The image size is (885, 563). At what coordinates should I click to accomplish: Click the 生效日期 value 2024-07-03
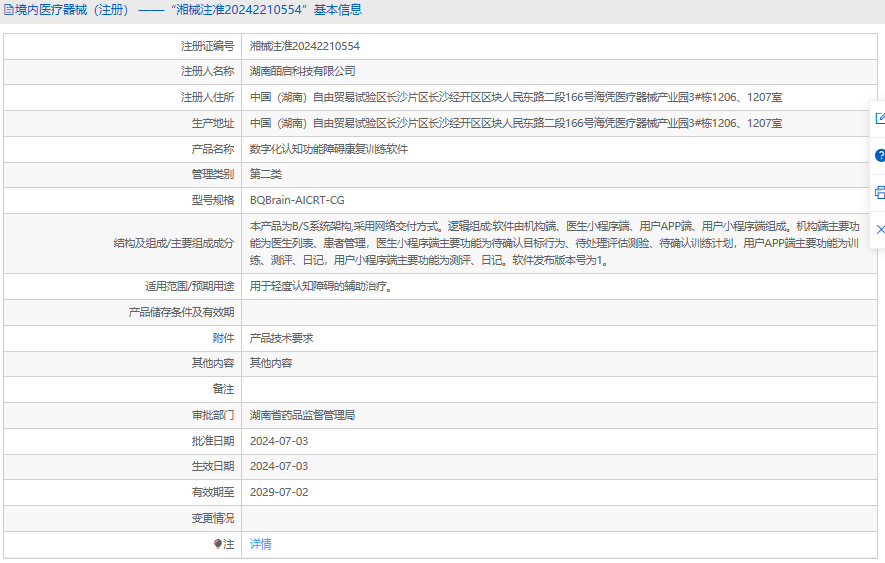tap(279, 466)
